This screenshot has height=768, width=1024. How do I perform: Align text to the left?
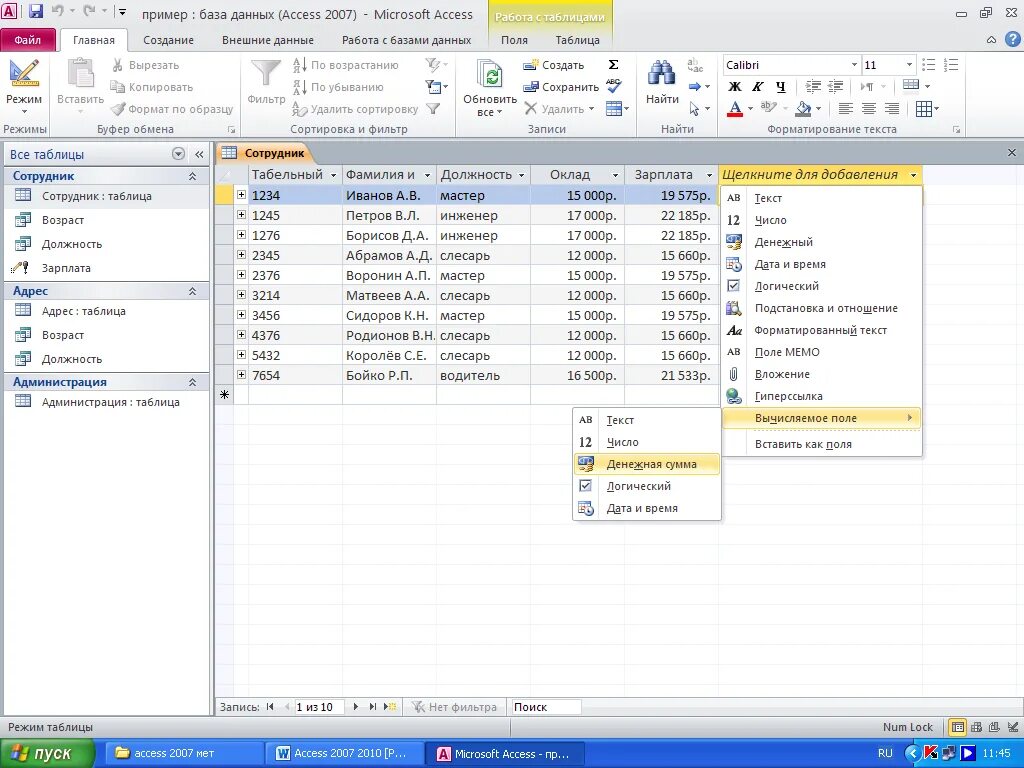846,108
